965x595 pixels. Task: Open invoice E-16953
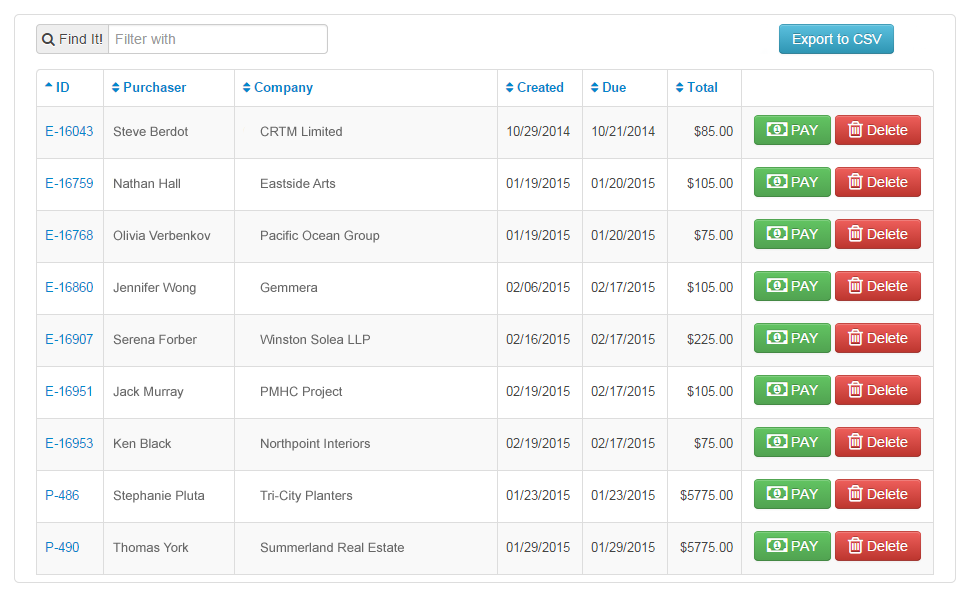pos(69,443)
